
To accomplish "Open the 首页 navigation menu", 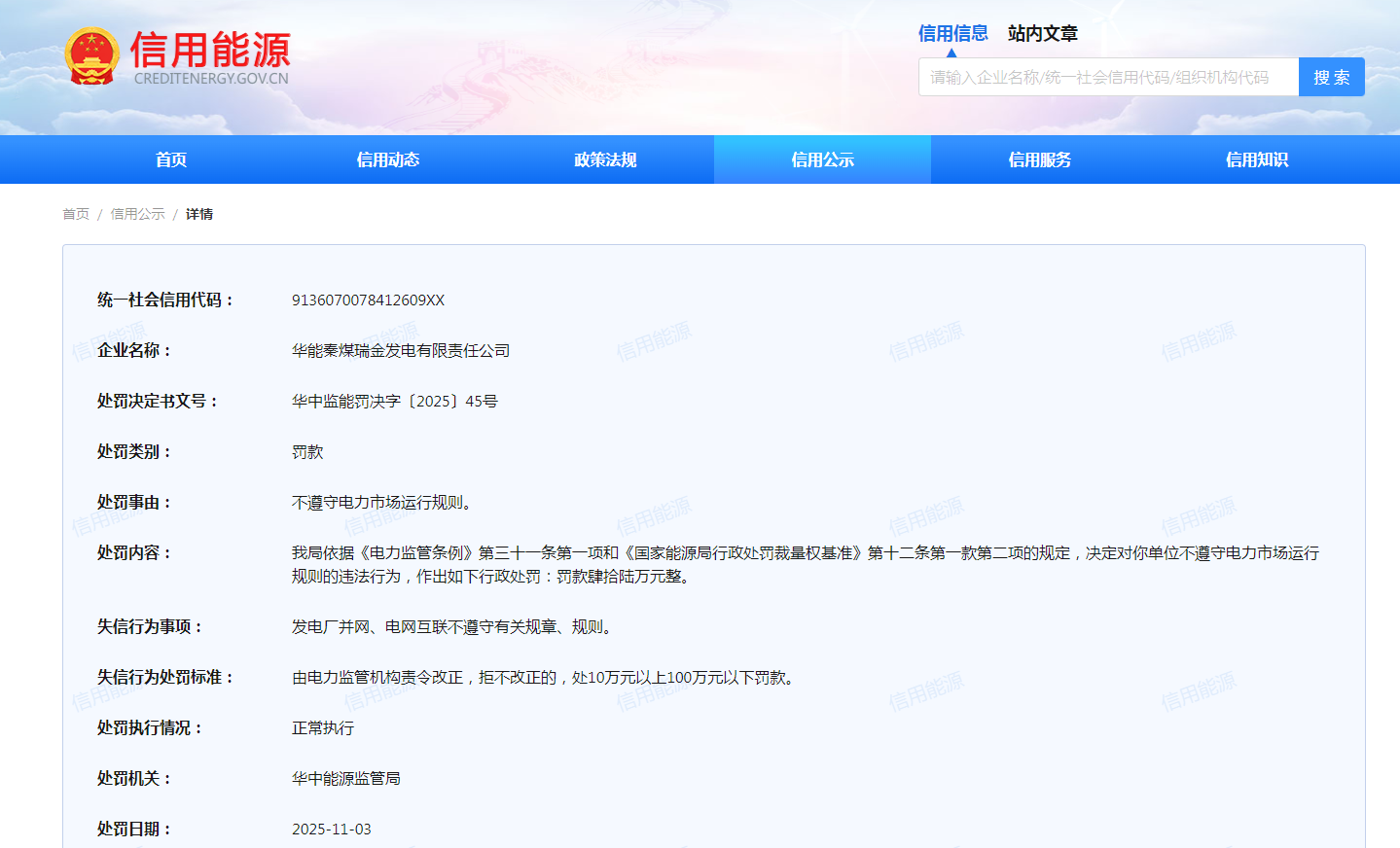I will (170, 159).
